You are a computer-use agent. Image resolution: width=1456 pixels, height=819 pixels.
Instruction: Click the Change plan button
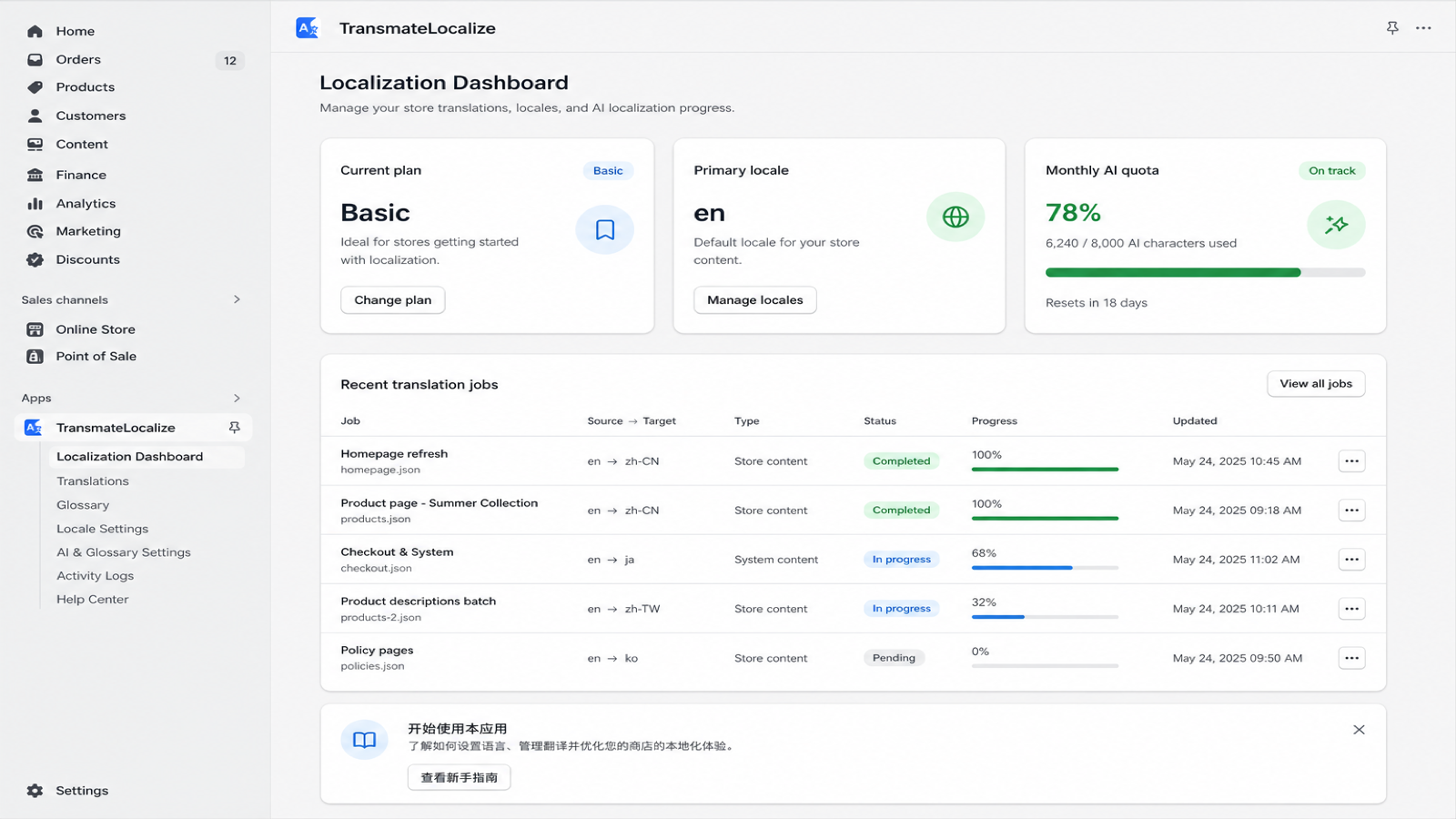[x=393, y=300]
